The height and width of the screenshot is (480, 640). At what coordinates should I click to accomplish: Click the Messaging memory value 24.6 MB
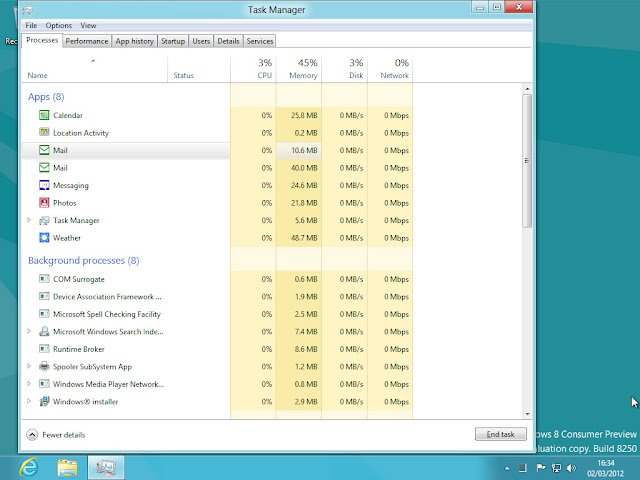(304, 185)
